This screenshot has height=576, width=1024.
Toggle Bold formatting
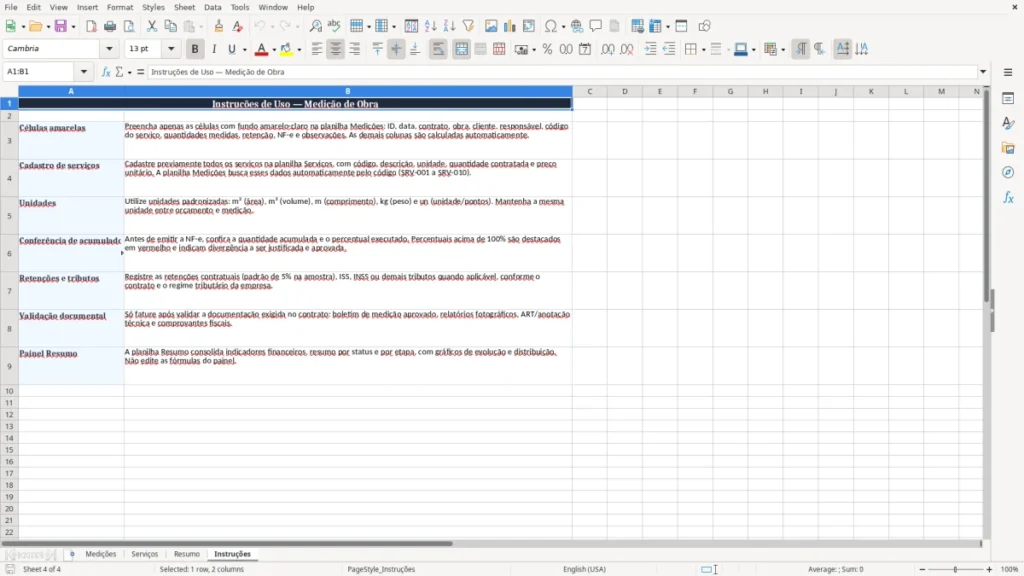[195, 49]
